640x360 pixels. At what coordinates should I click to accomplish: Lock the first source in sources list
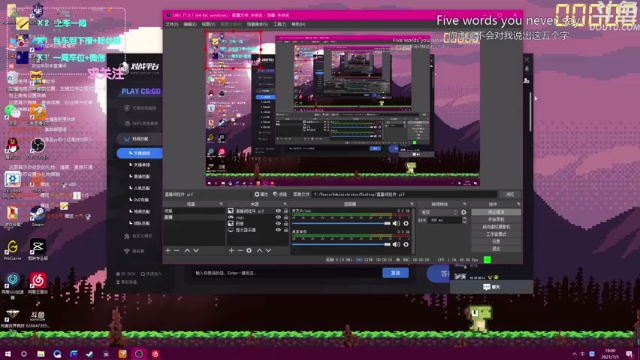(x=286, y=211)
